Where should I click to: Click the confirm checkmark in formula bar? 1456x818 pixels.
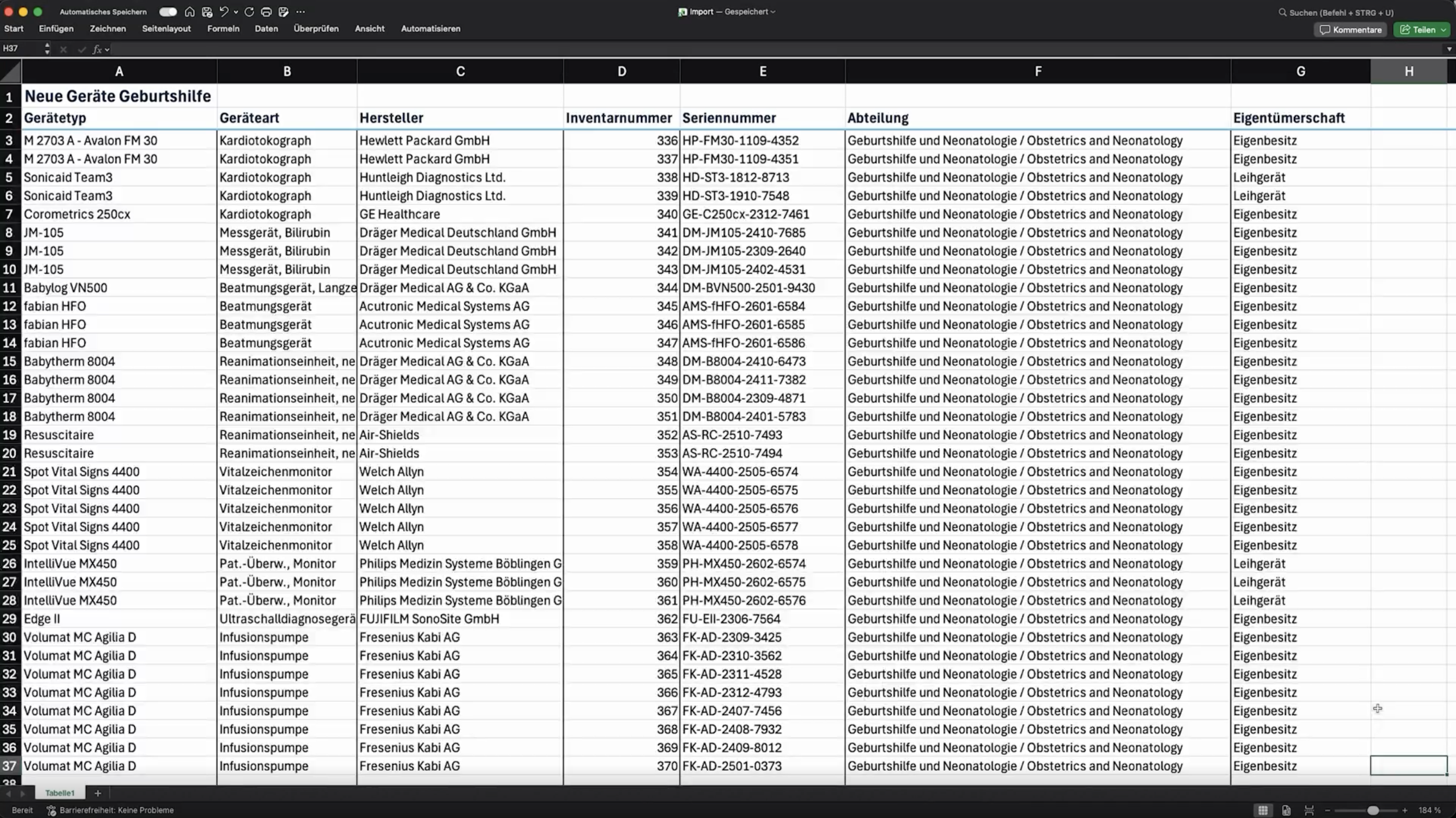click(x=82, y=49)
